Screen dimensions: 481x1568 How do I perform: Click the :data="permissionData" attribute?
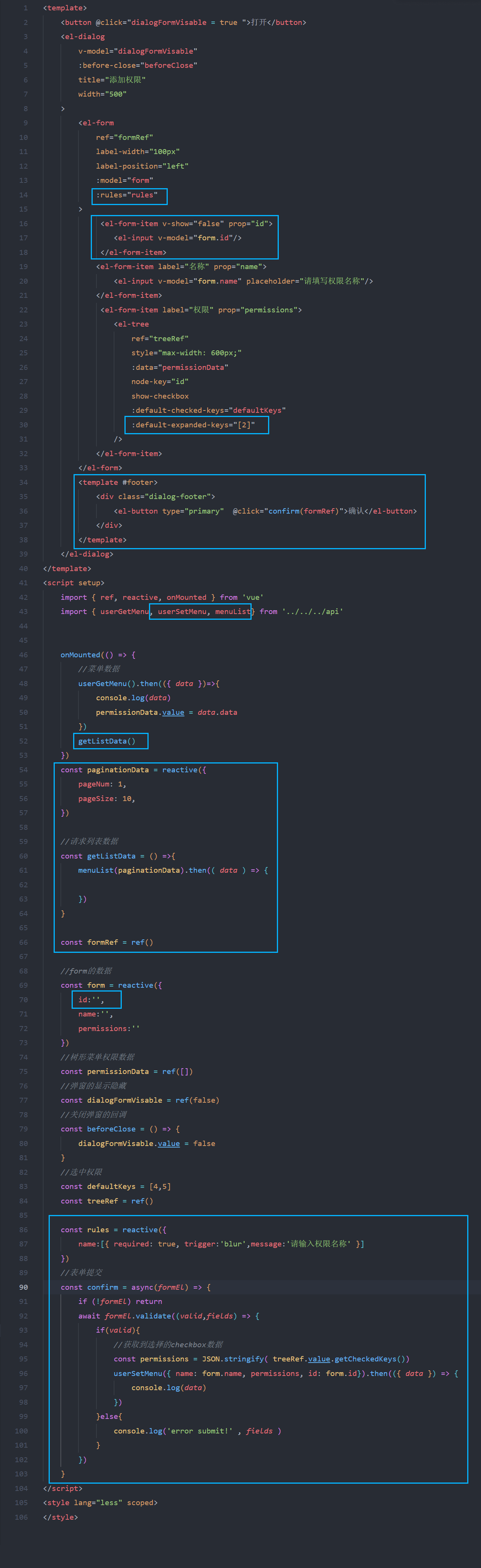tap(180, 368)
